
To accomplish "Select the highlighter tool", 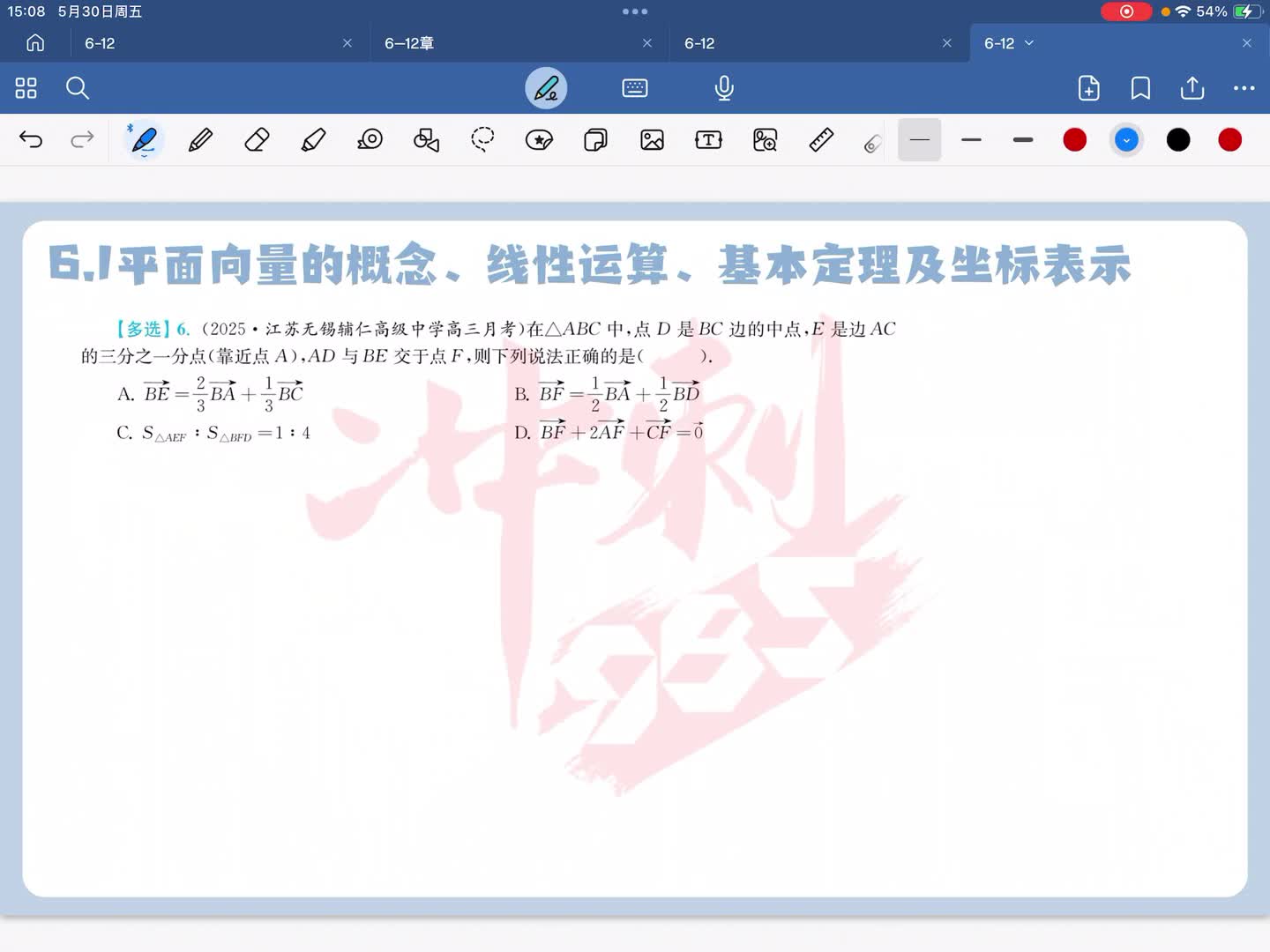I will 313,140.
